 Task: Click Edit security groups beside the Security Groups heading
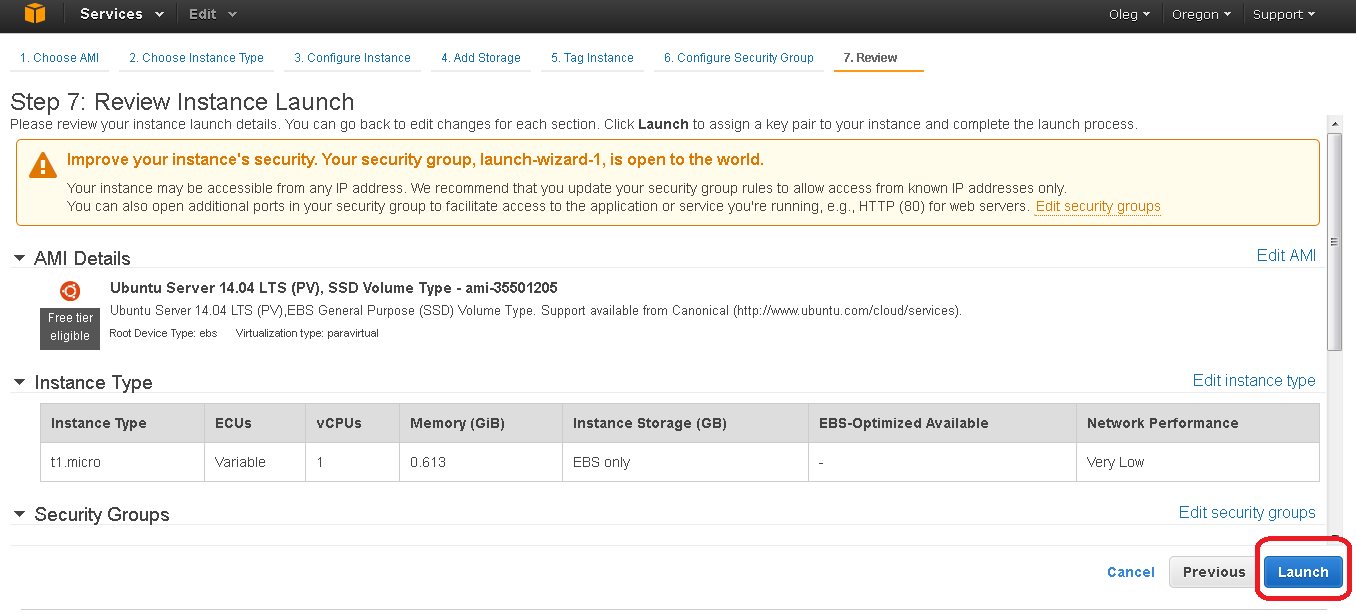click(x=1247, y=512)
